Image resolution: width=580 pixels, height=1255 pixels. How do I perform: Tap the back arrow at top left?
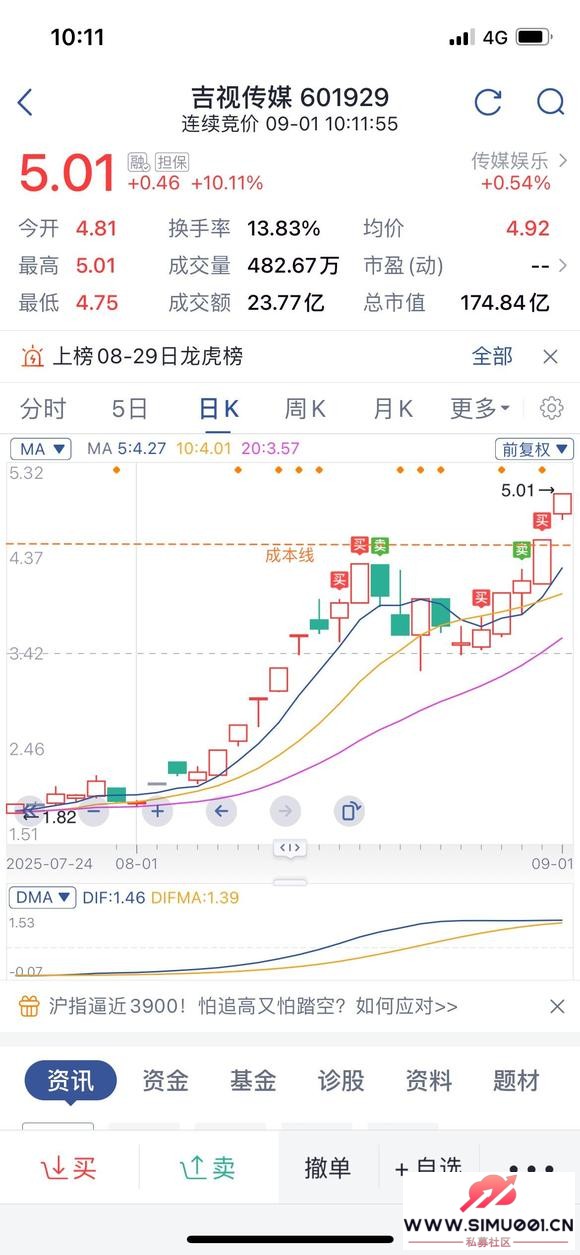[x=25, y=101]
